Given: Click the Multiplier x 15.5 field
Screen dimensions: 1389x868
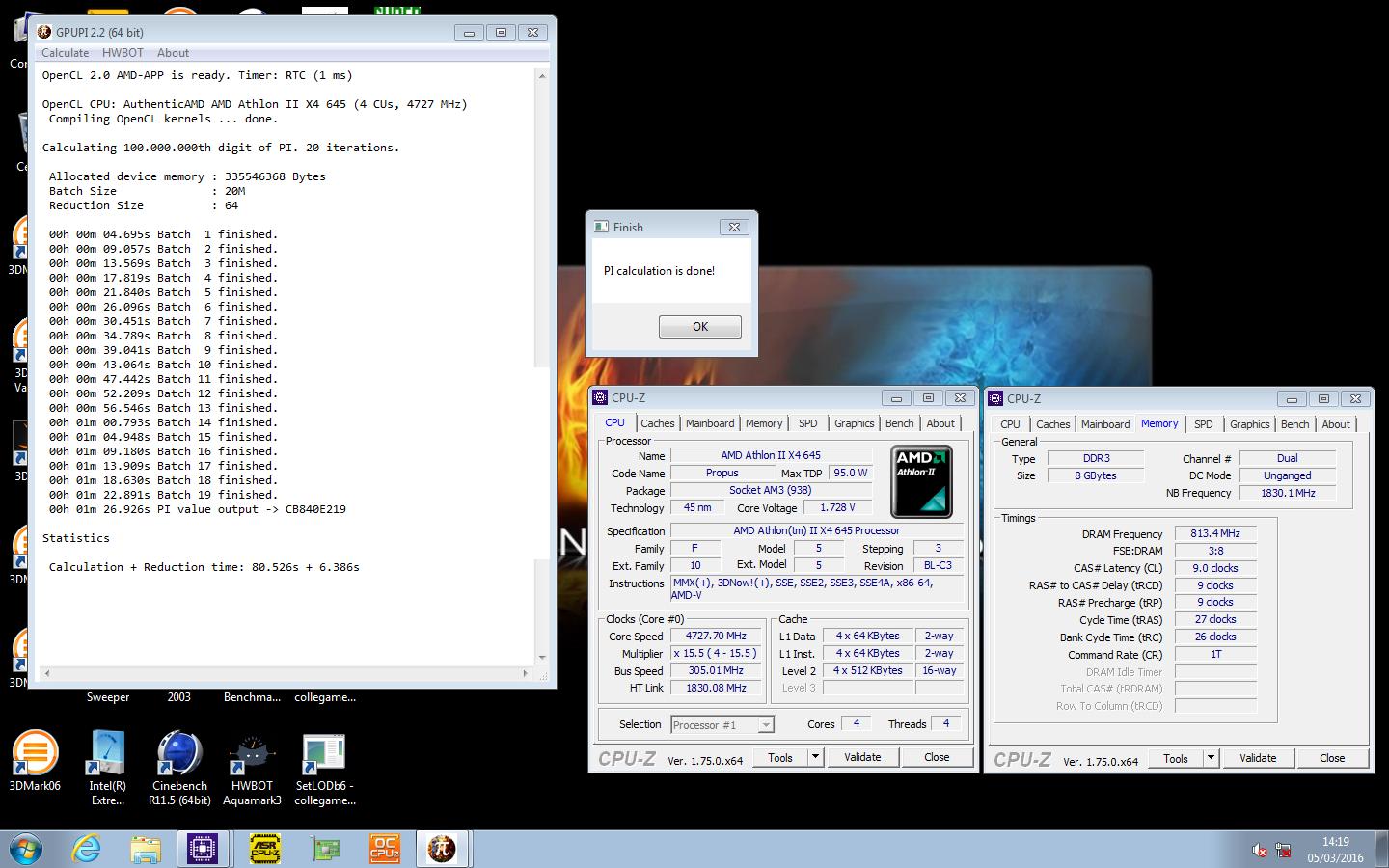Looking at the screenshot, I should [717, 653].
